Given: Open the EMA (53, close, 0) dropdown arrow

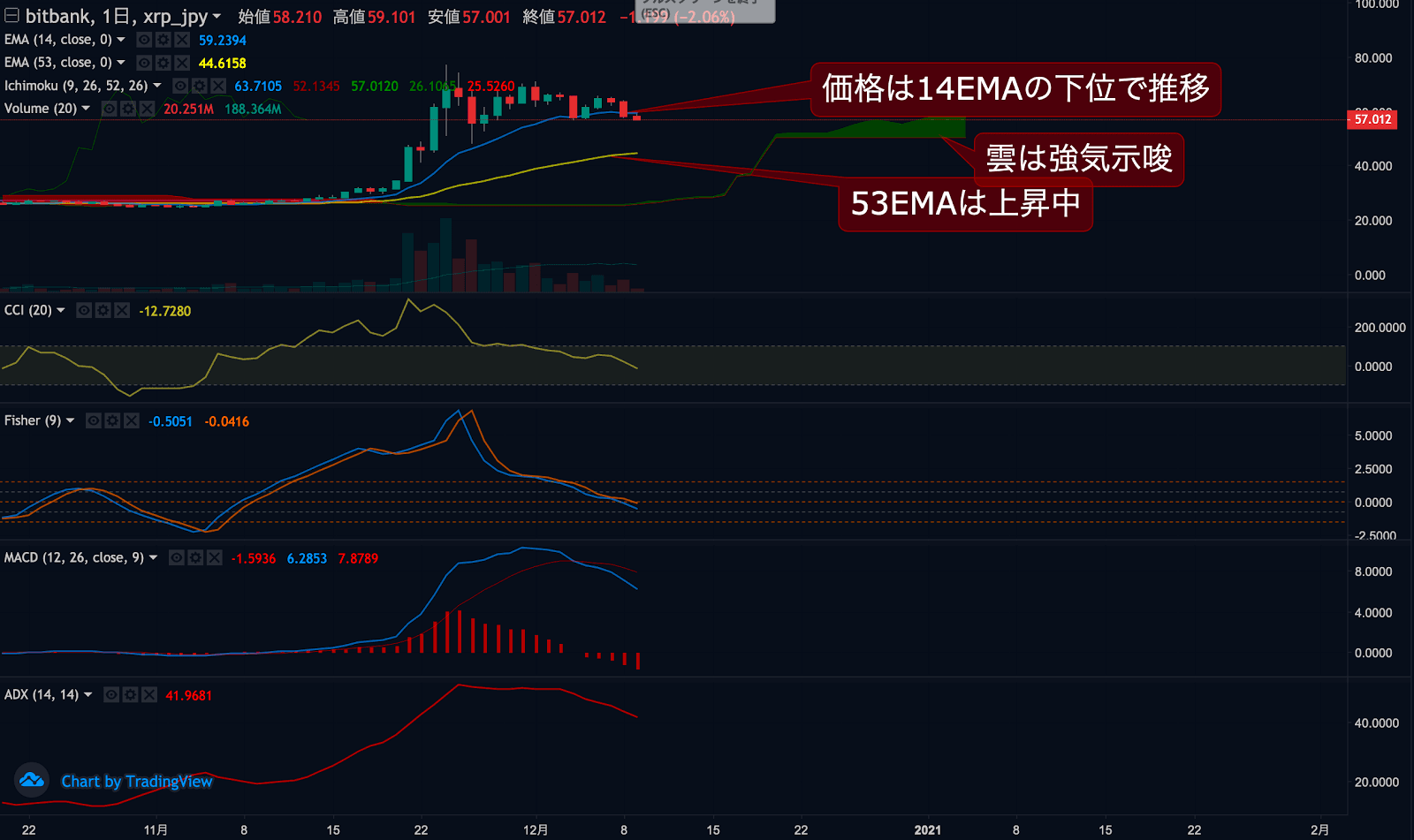Looking at the screenshot, I should [121, 63].
